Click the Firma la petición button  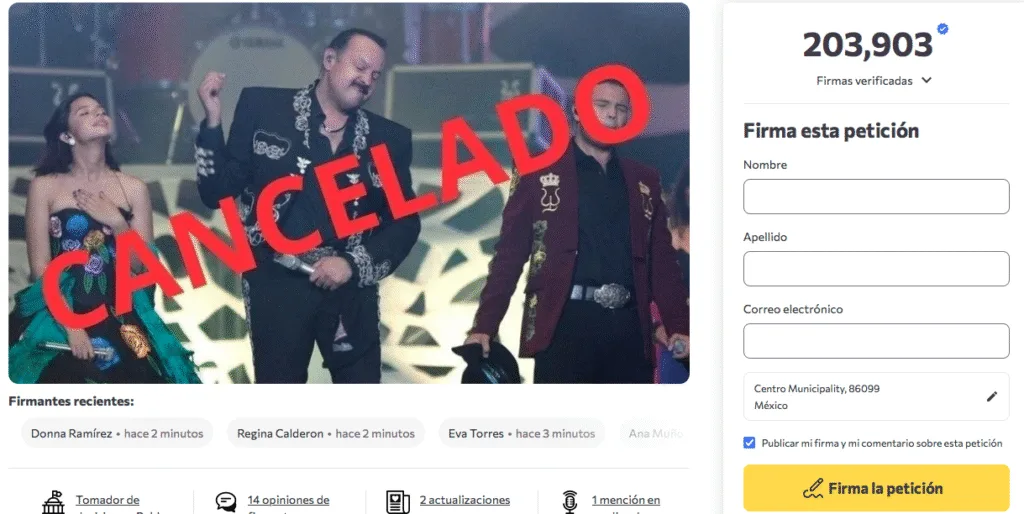[x=876, y=488]
